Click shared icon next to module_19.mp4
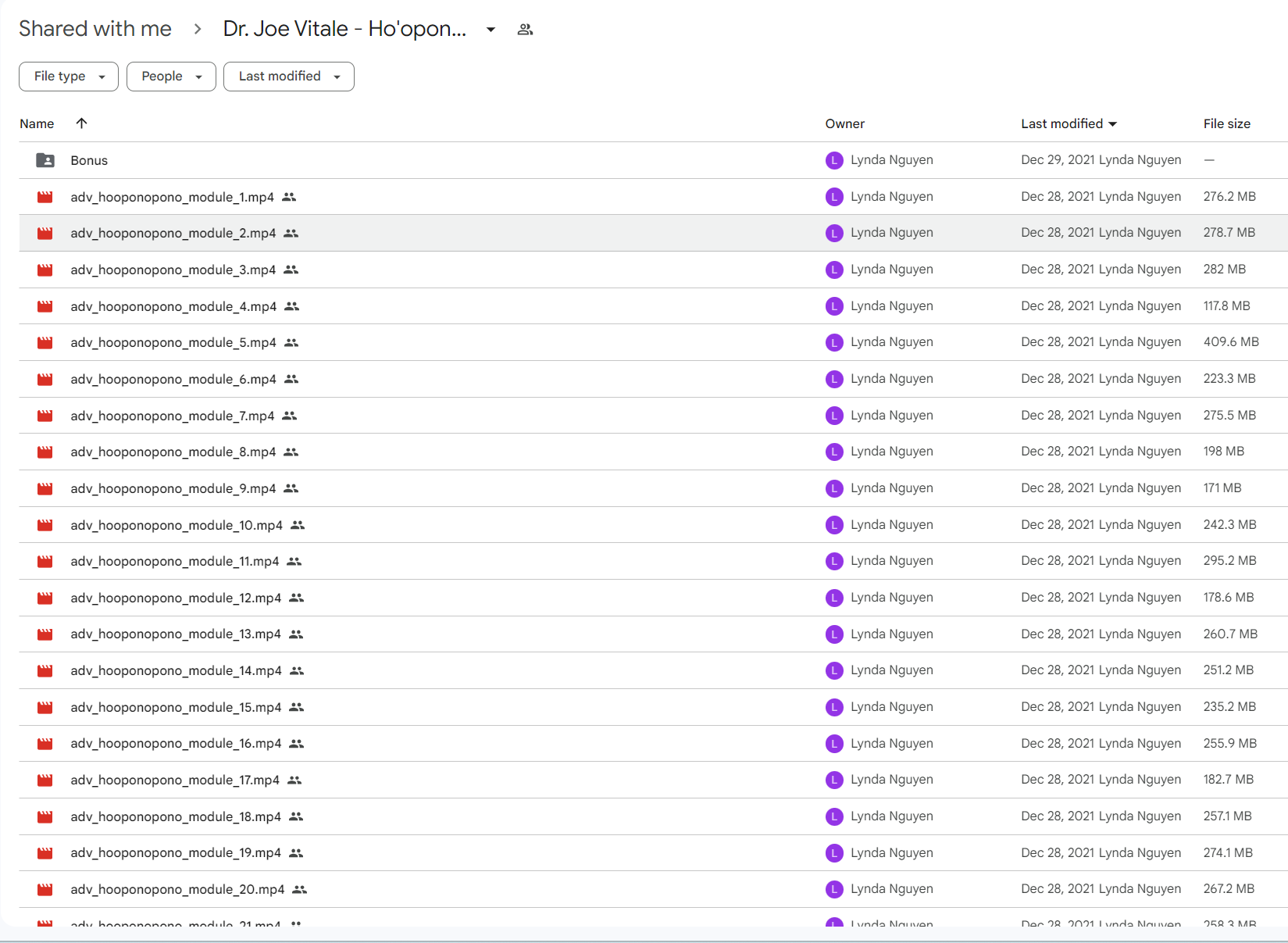 (296, 852)
